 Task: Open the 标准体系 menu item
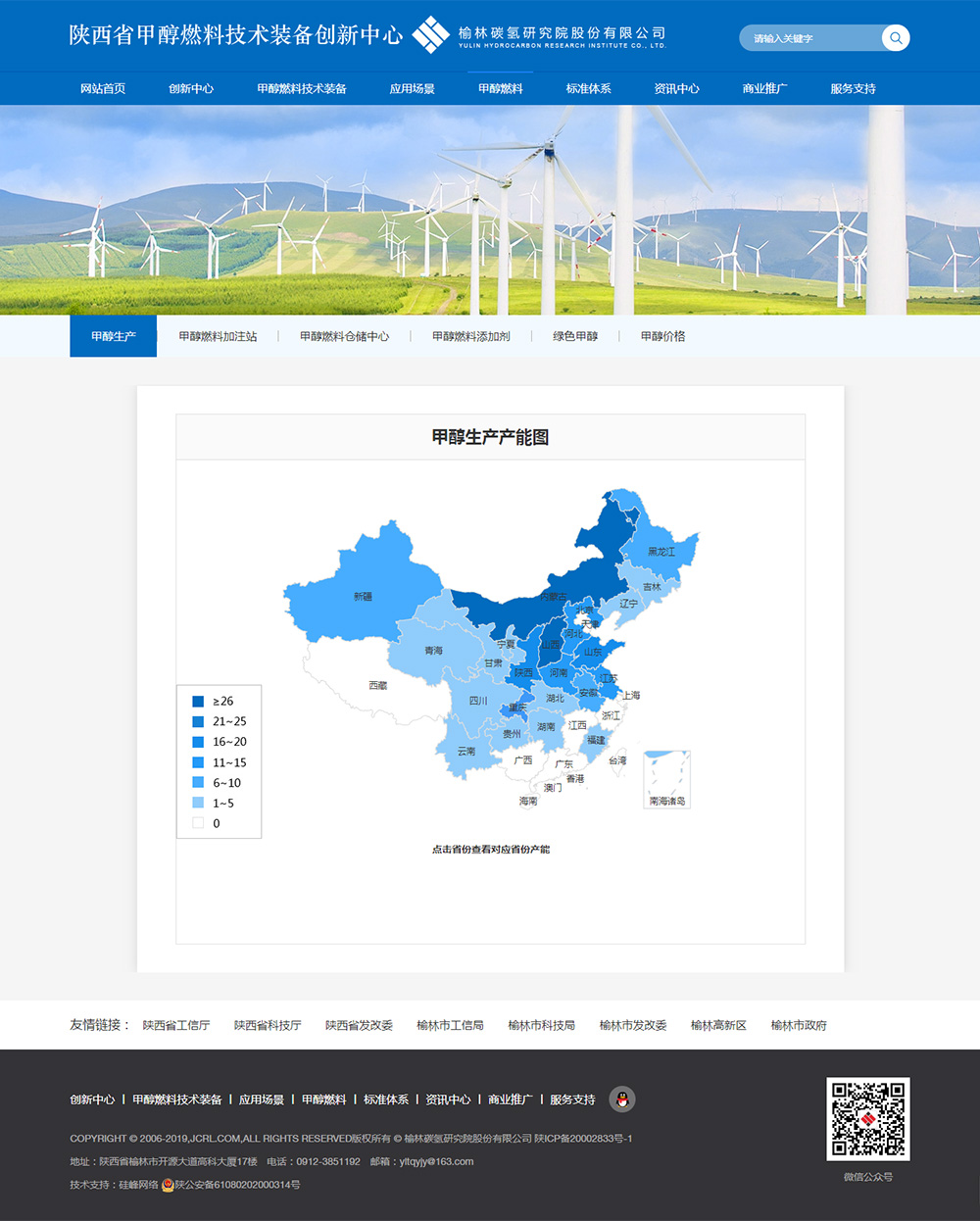588,88
